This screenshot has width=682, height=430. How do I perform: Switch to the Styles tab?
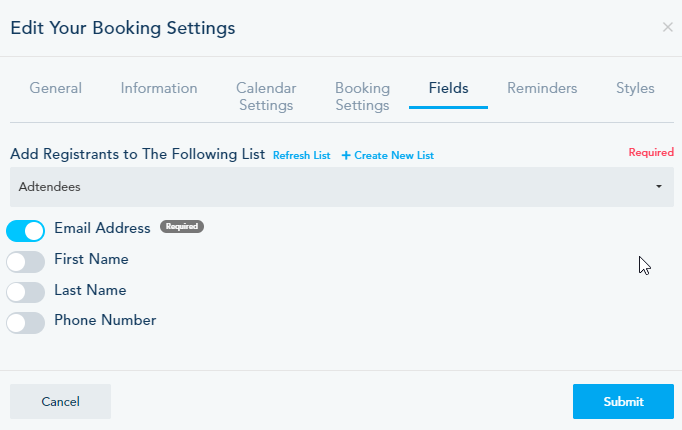point(635,88)
